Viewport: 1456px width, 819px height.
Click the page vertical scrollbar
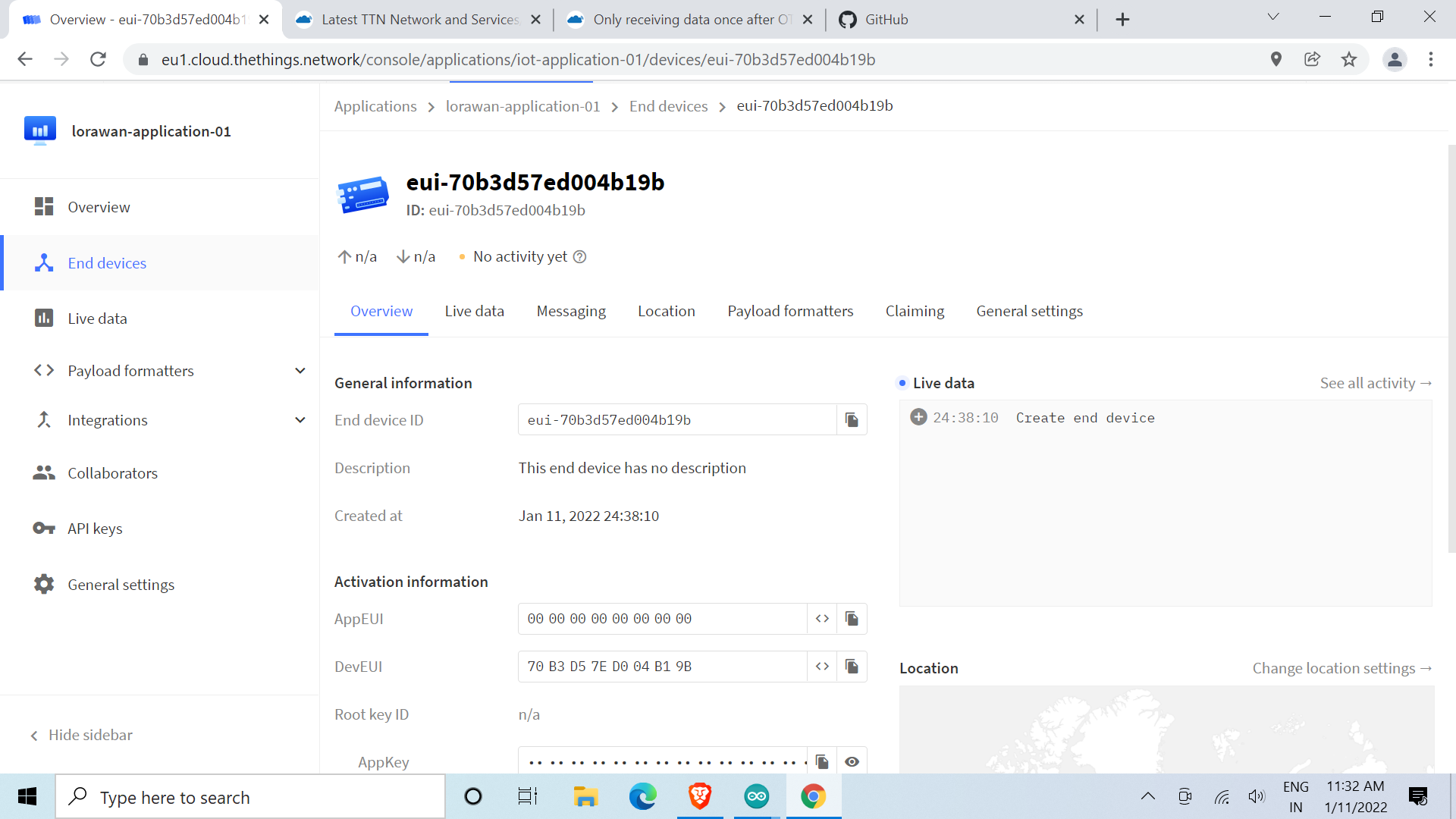pos(1451,349)
